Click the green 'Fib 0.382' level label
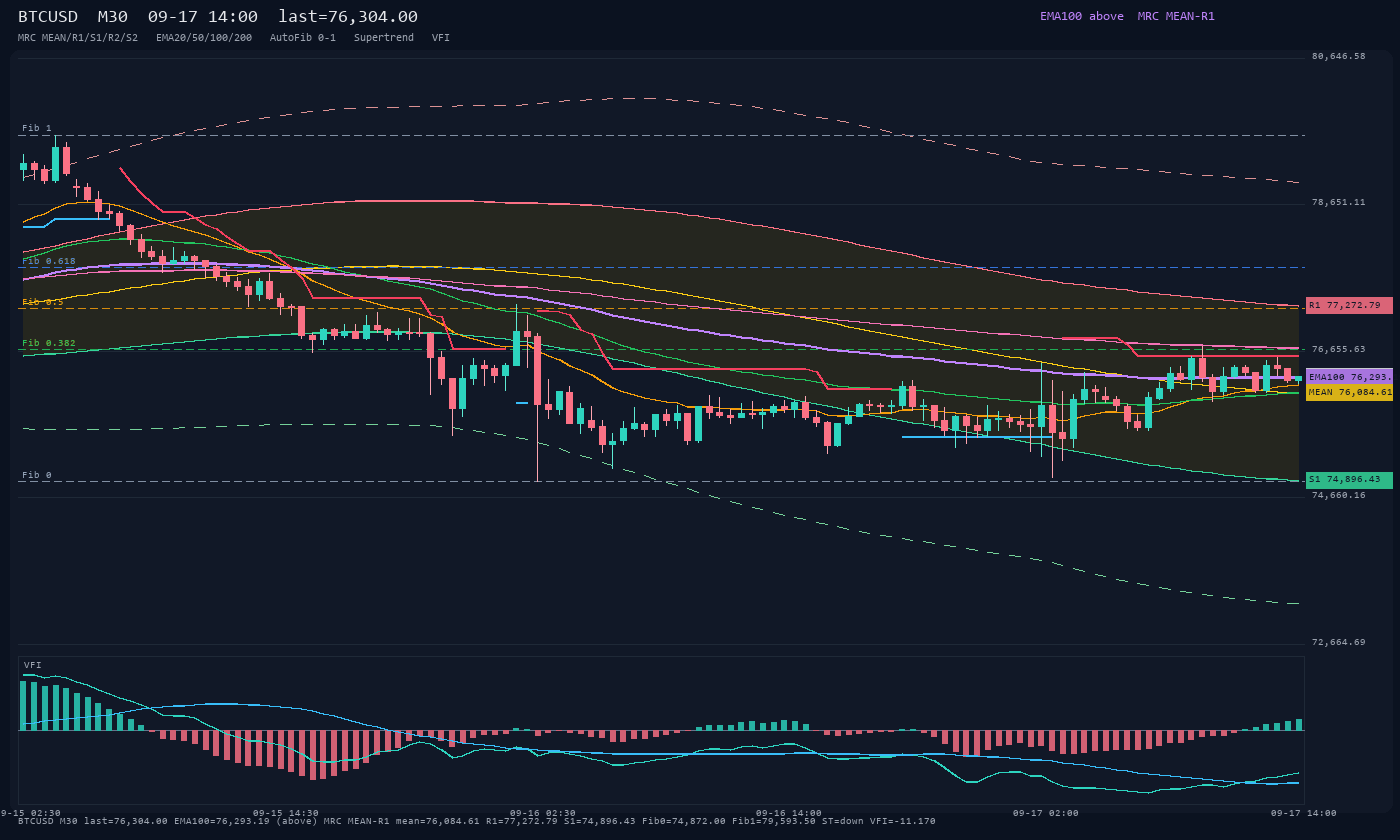This screenshot has height=840, width=1400. pos(49,343)
